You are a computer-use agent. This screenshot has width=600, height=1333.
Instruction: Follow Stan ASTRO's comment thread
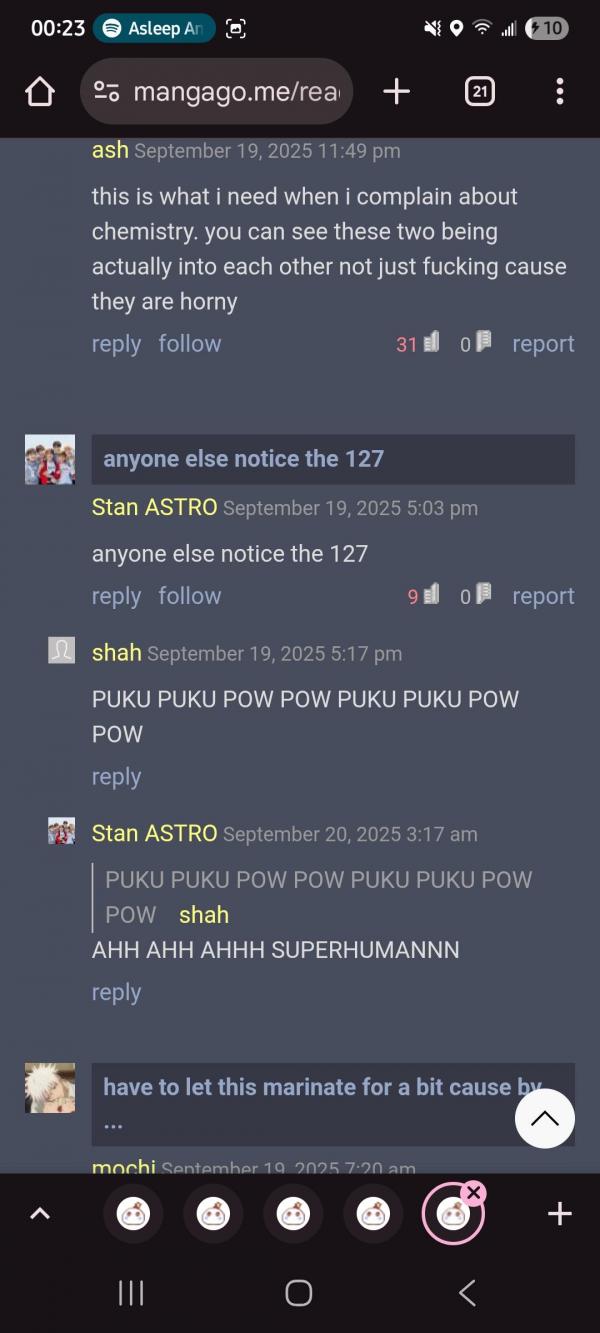pos(190,596)
